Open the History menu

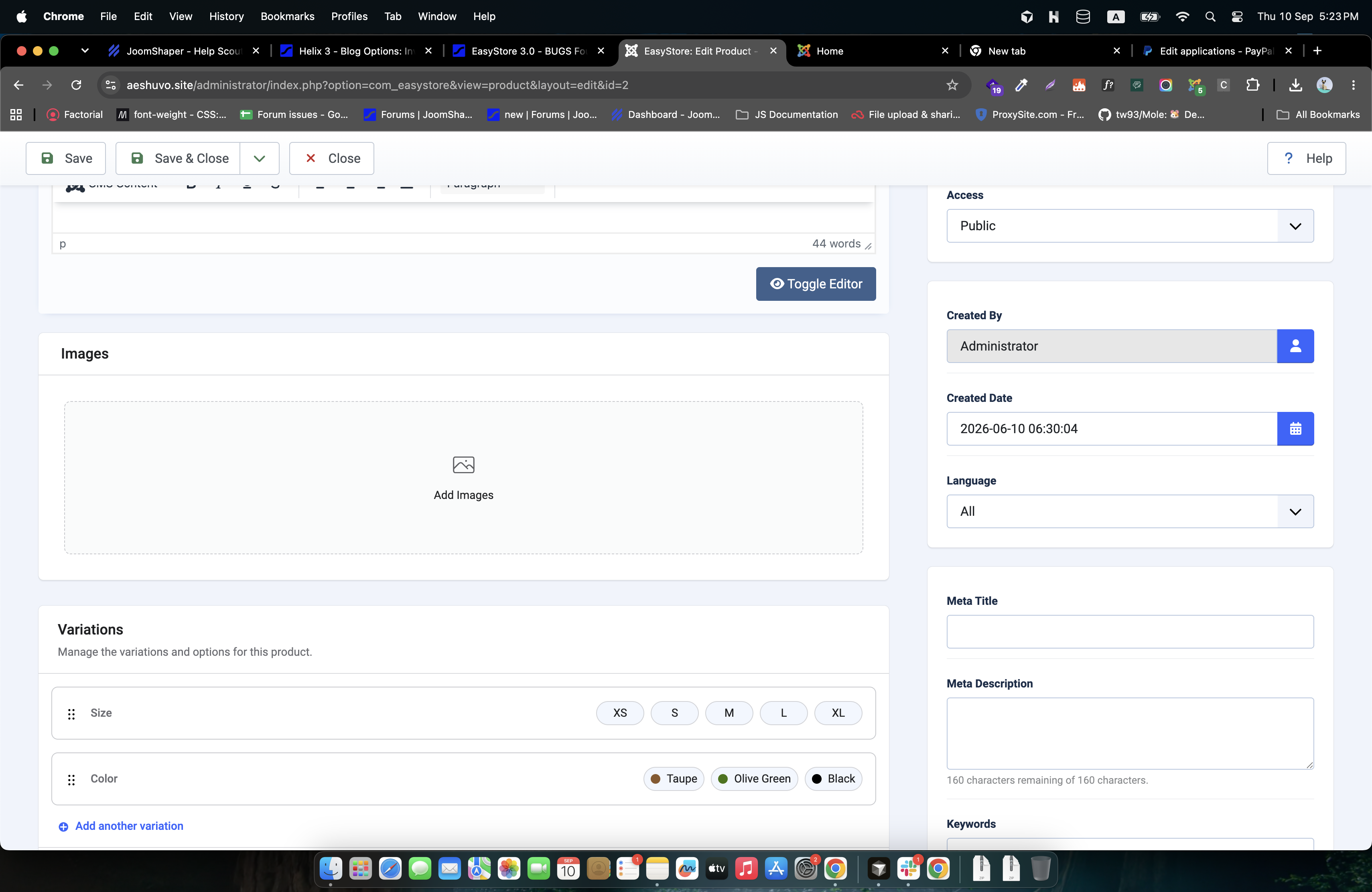[x=226, y=17]
